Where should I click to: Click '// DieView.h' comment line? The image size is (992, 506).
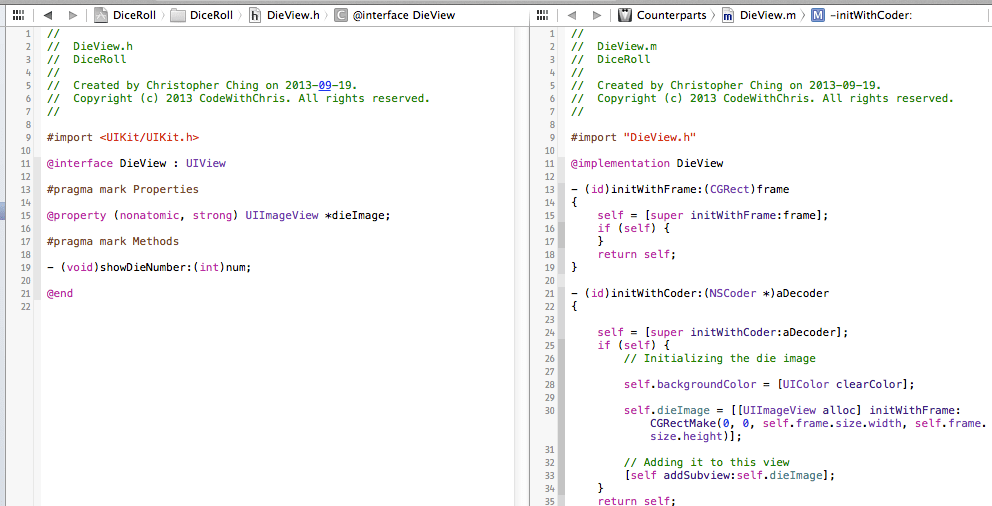pyautogui.click(x=90, y=46)
